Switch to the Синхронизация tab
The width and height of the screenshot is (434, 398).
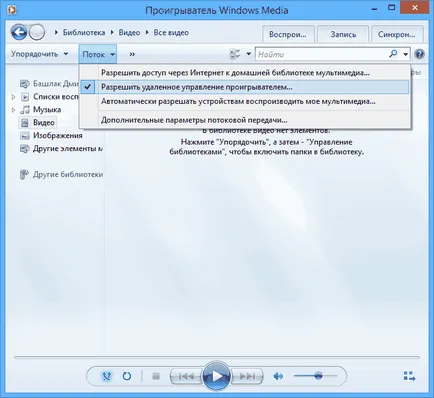(x=397, y=35)
